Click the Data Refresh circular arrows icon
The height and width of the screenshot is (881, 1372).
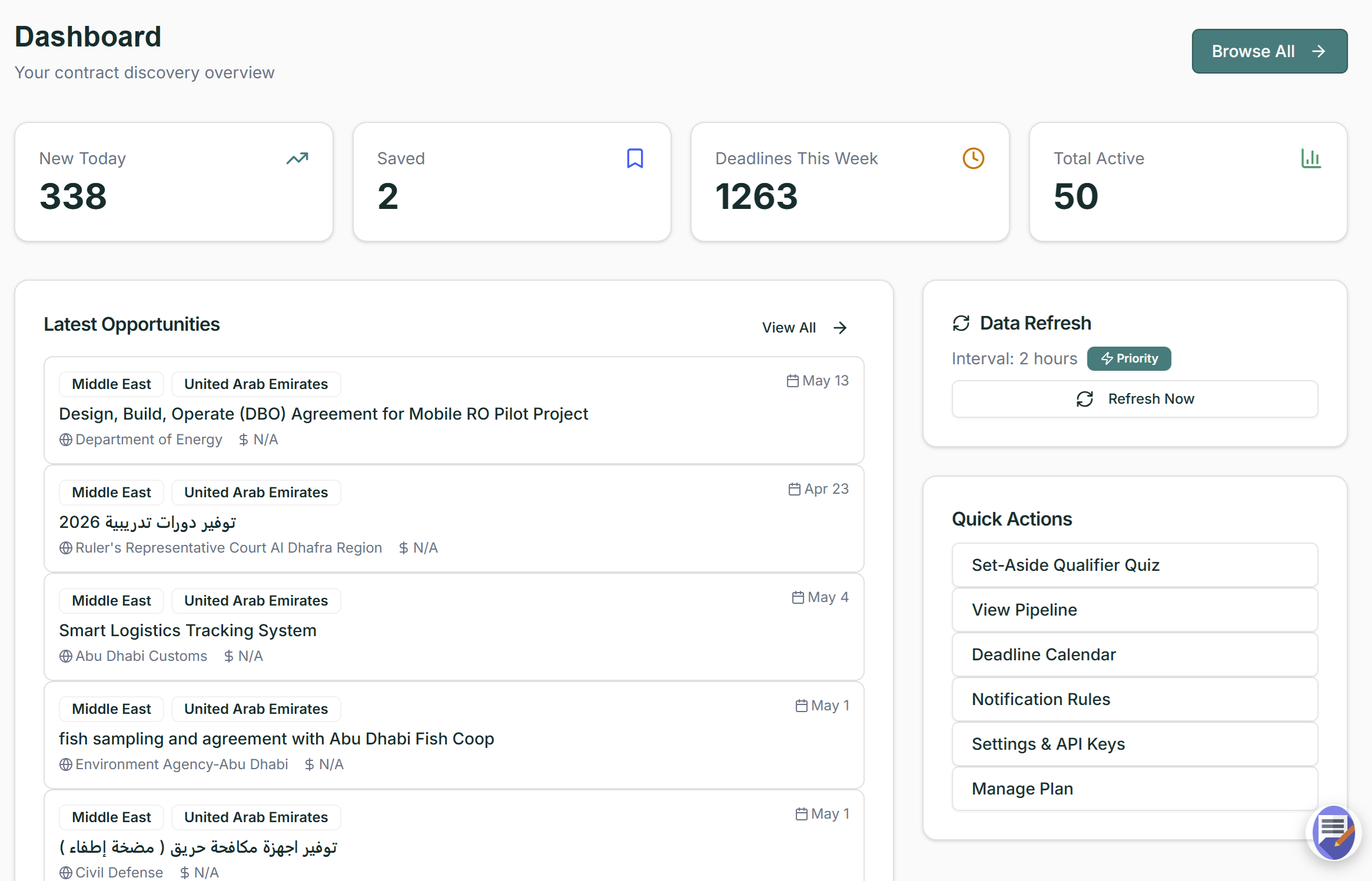[961, 323]
